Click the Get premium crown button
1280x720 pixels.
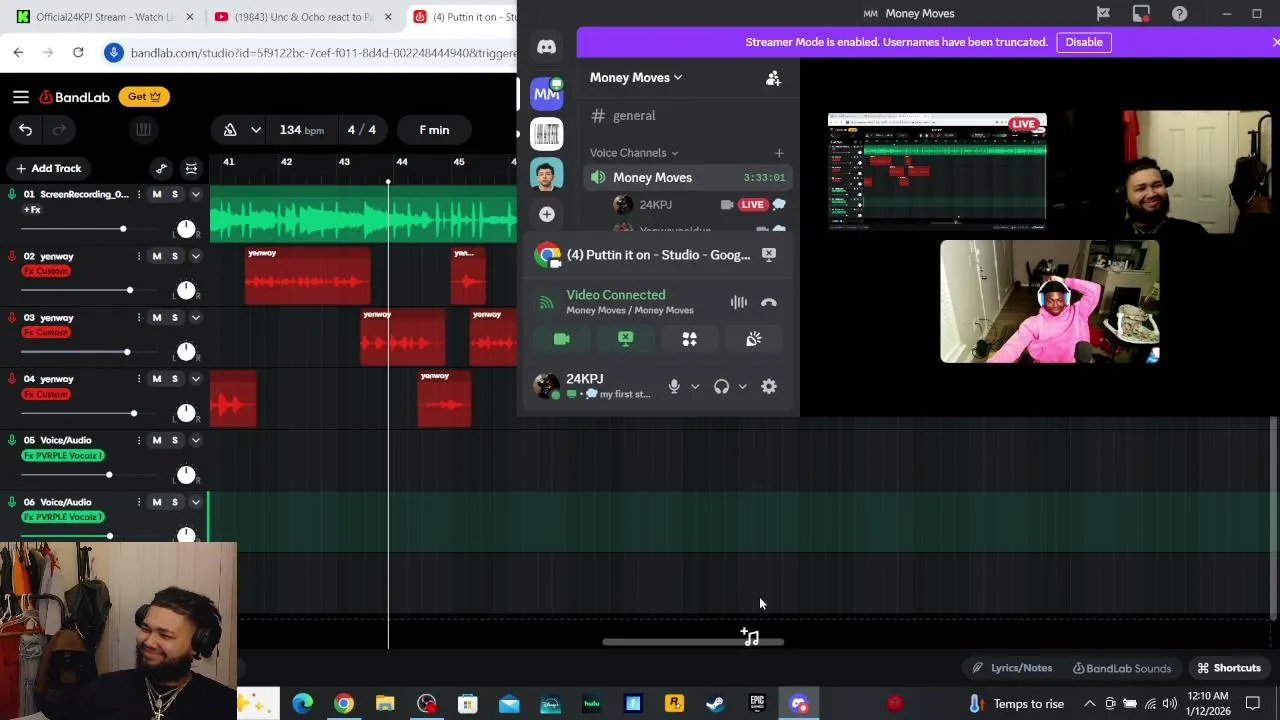[x=144, y=97]
